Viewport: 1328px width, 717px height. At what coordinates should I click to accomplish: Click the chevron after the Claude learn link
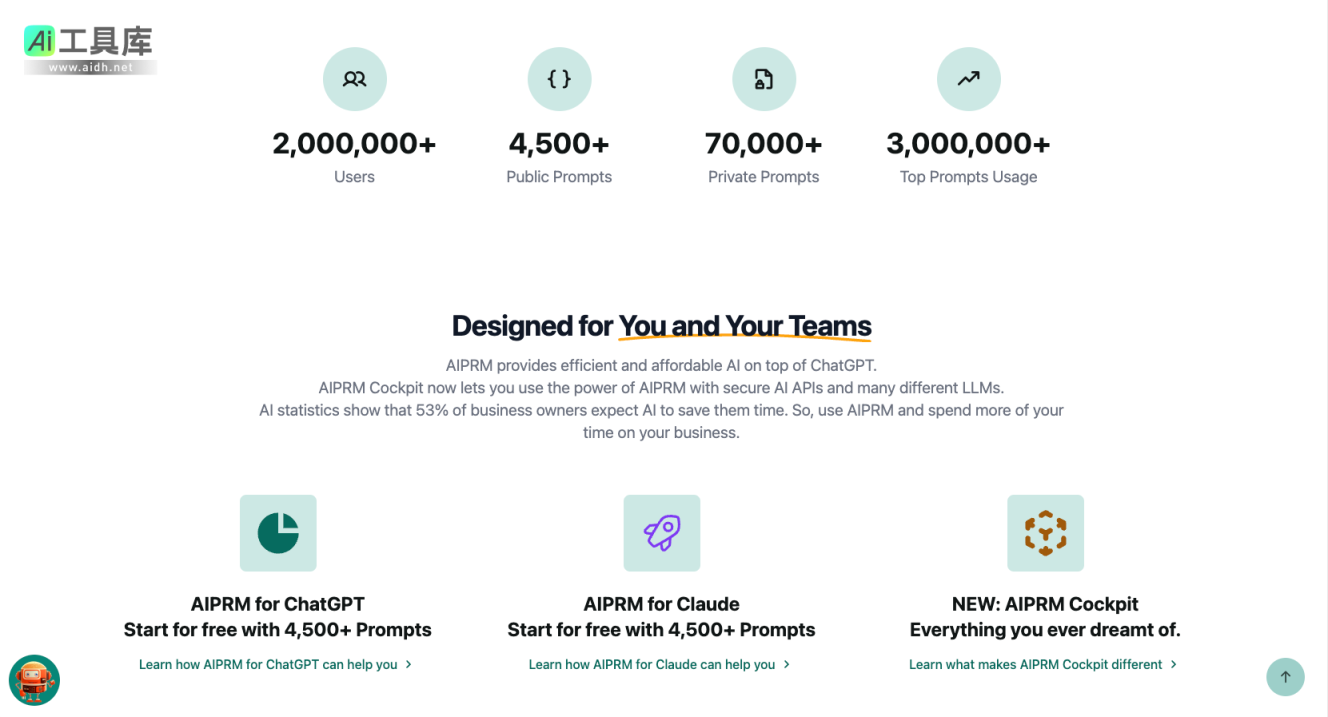(787, 665)
